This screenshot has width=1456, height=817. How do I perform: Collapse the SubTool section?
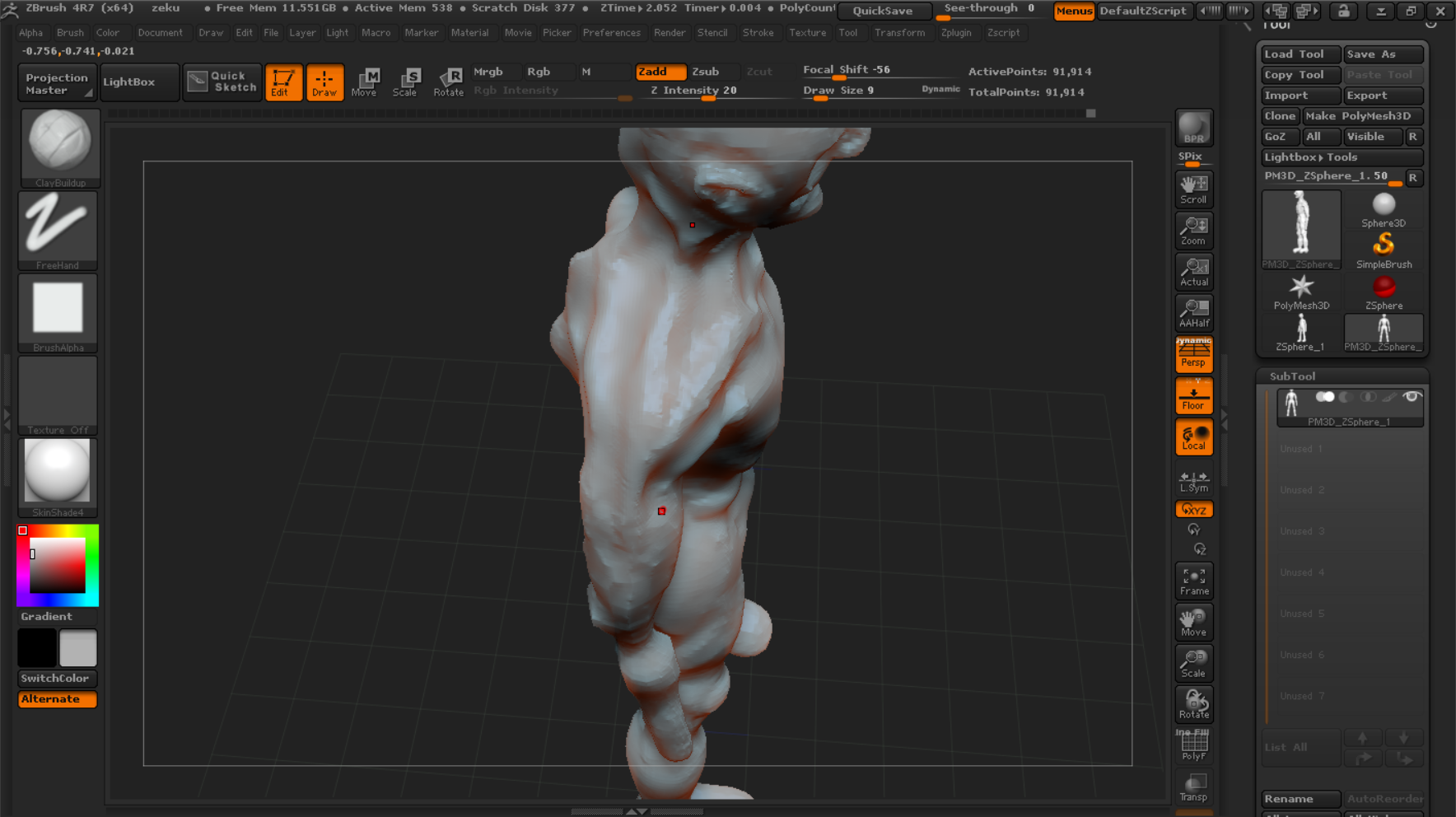[x=1292, y=376]
